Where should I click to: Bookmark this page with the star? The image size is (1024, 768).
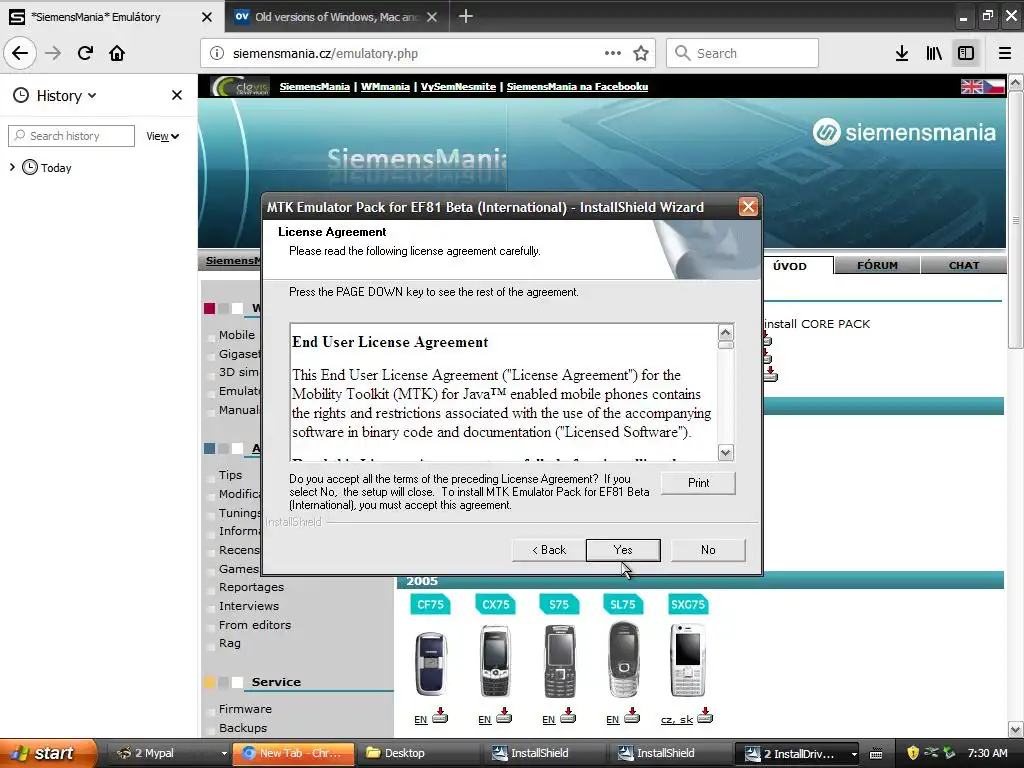click(x=641, y=53)
